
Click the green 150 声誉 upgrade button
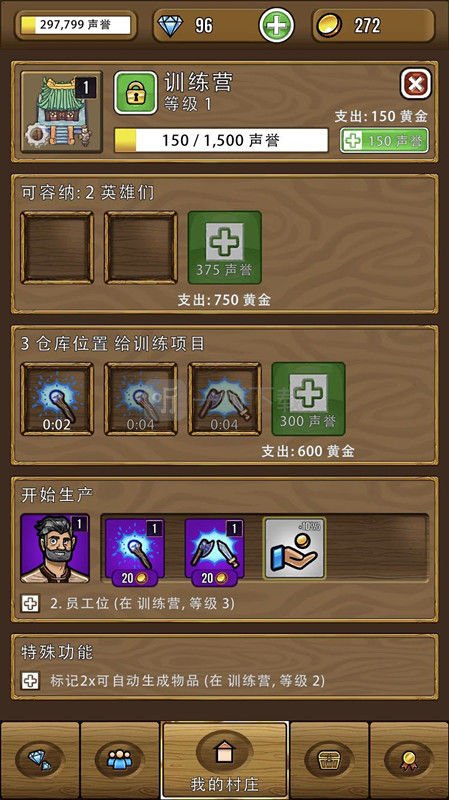384,141
